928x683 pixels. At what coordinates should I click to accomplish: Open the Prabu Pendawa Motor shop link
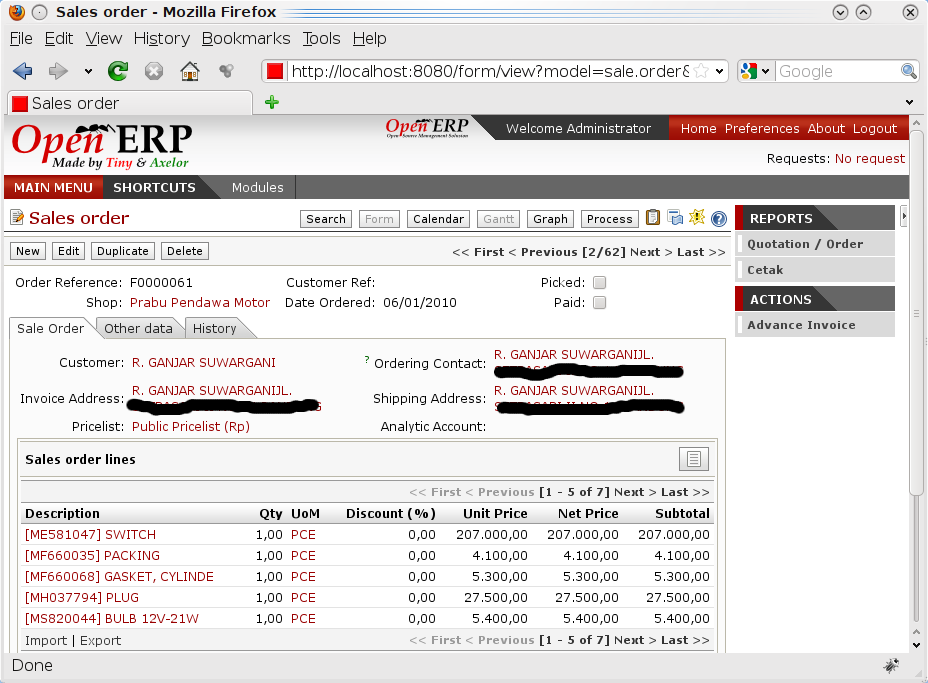pyautogui.click(x=199, y=302)
